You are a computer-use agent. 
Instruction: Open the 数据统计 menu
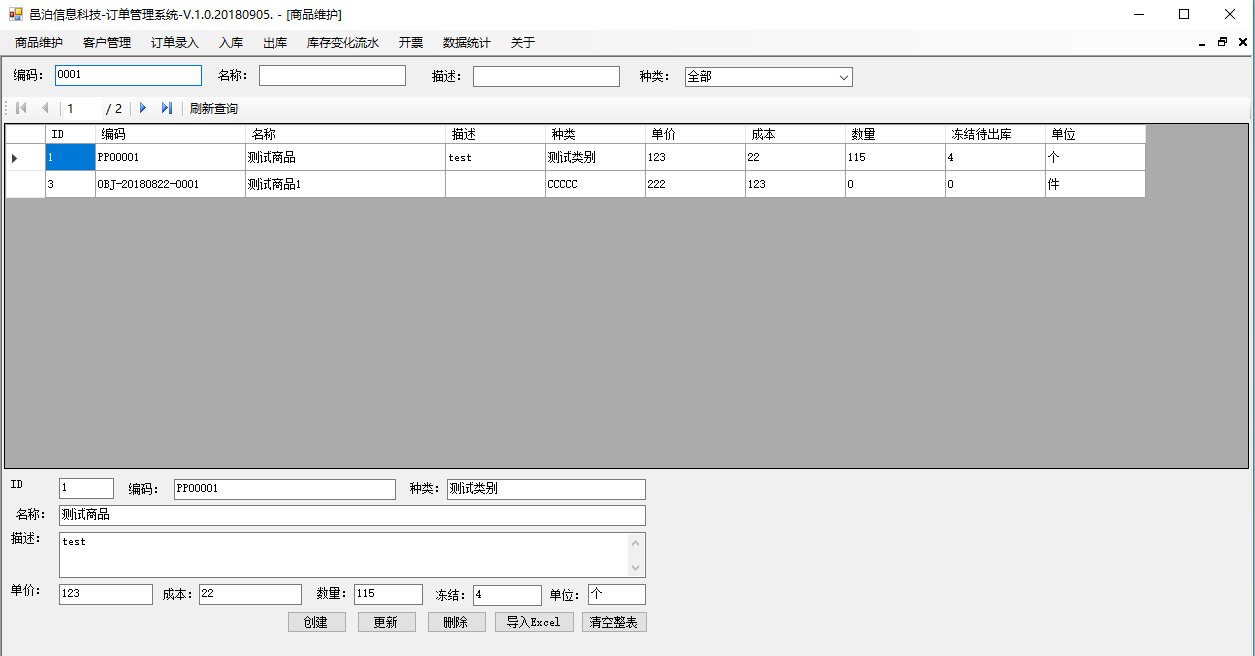[467, 43]
